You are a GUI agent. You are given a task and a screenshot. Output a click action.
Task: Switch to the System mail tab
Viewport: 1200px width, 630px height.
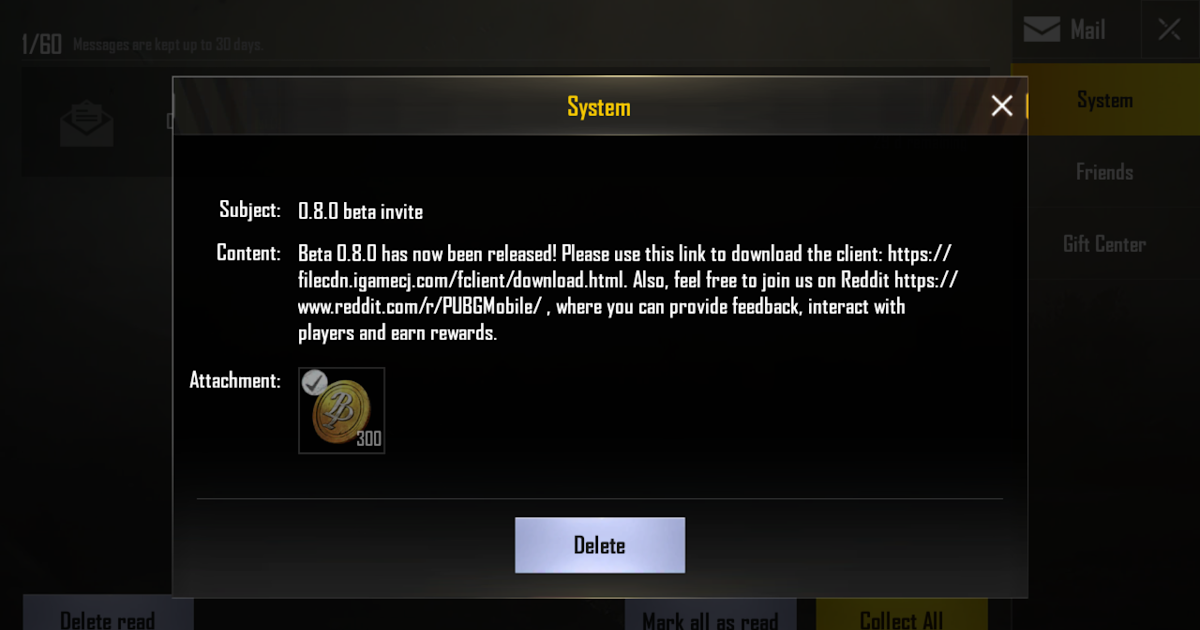[x=1105, y=100]
